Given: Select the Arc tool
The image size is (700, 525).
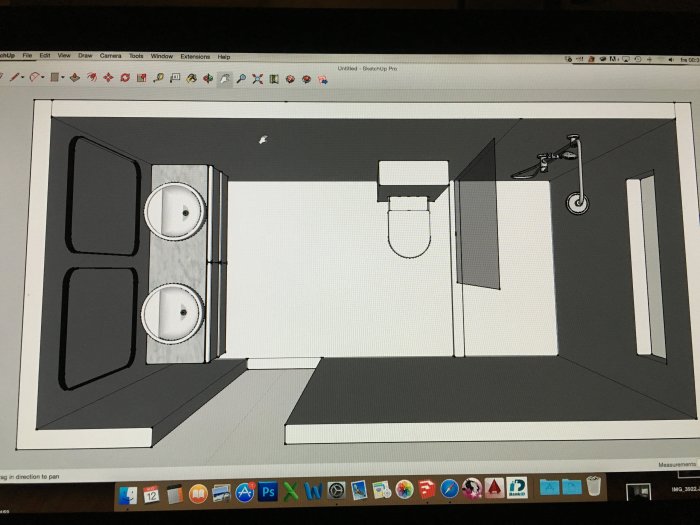Looking at the screenshot, I should pos(35,76).
